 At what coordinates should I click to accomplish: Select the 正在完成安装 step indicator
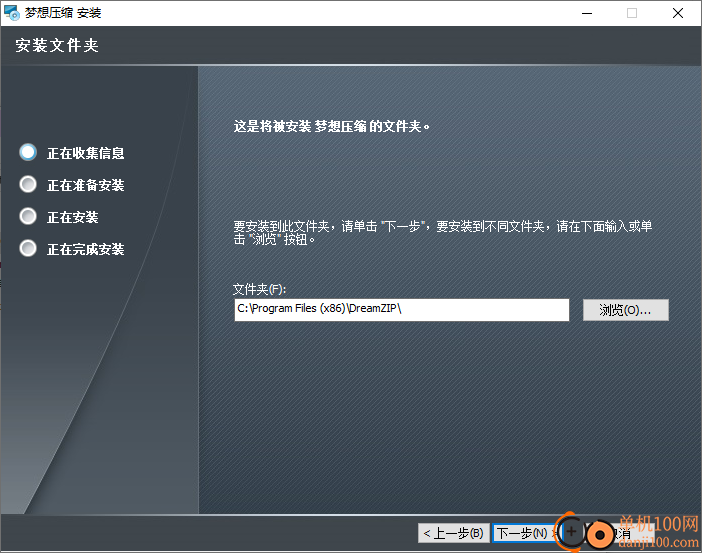[28, 249]
